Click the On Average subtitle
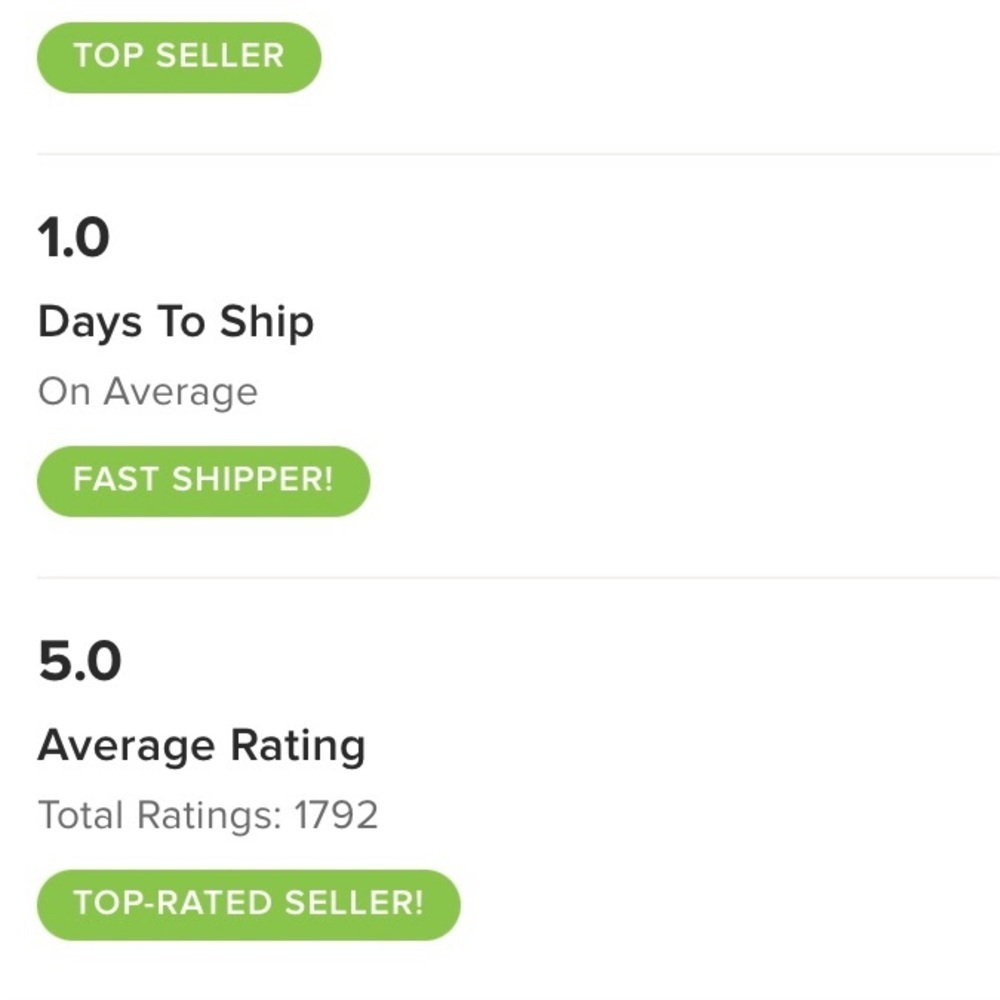The height and width of the screenshot is (1000, 1000). coord(147,392)
